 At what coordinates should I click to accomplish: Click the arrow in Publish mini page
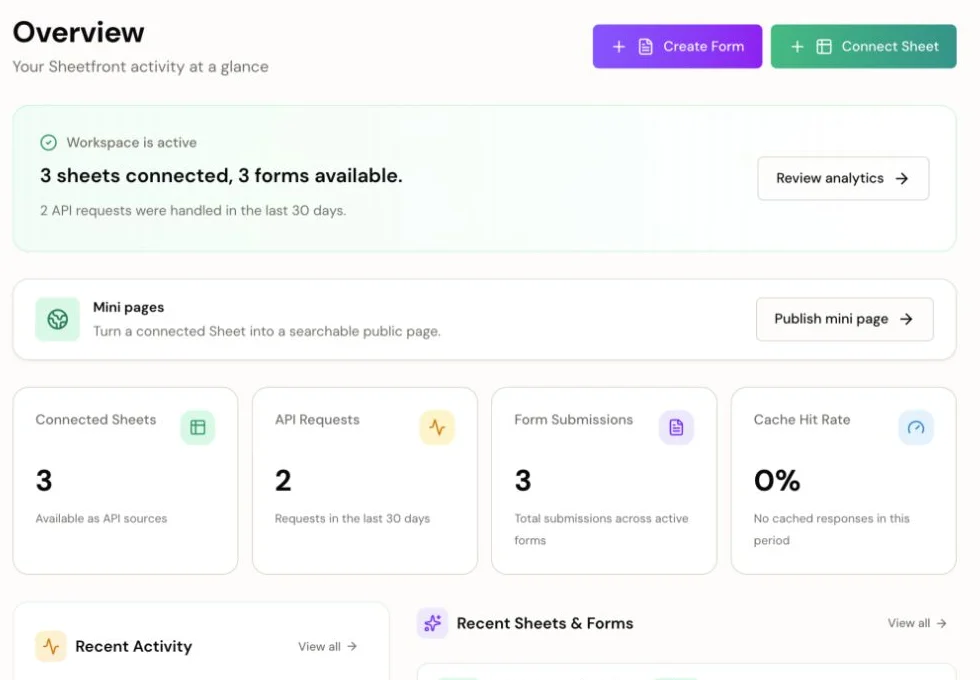(906, 319)
